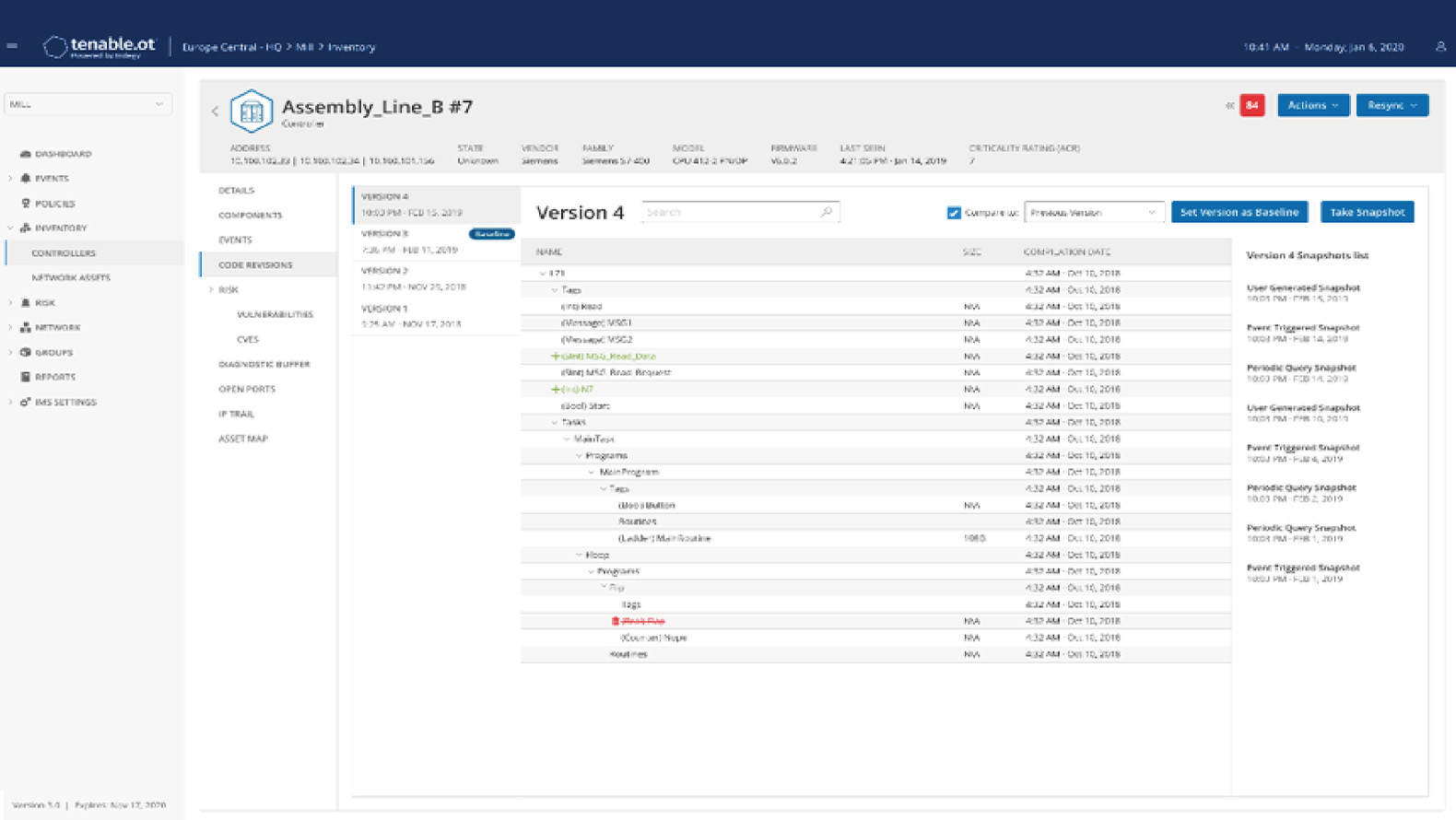Click the Events bell icon

(26, 179)
